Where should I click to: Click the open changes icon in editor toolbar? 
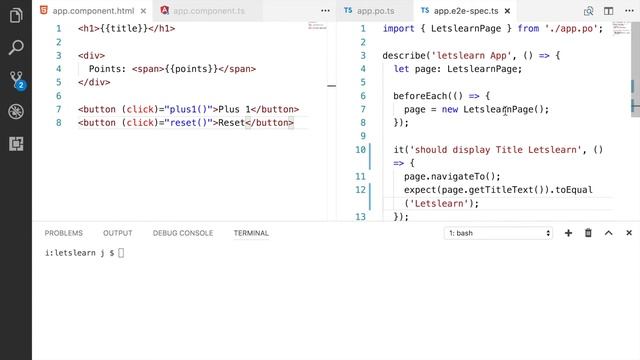(x=588, y=11)
